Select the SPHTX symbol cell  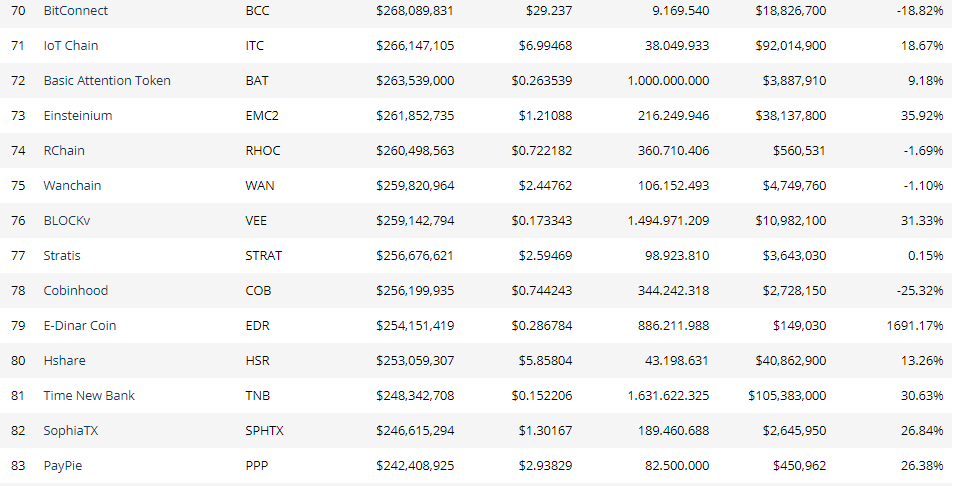tap(264, 431)
